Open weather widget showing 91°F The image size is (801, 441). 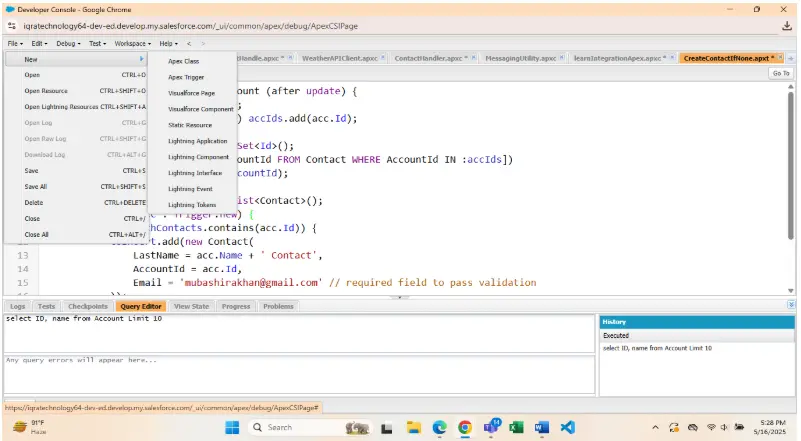click(29, 427)
